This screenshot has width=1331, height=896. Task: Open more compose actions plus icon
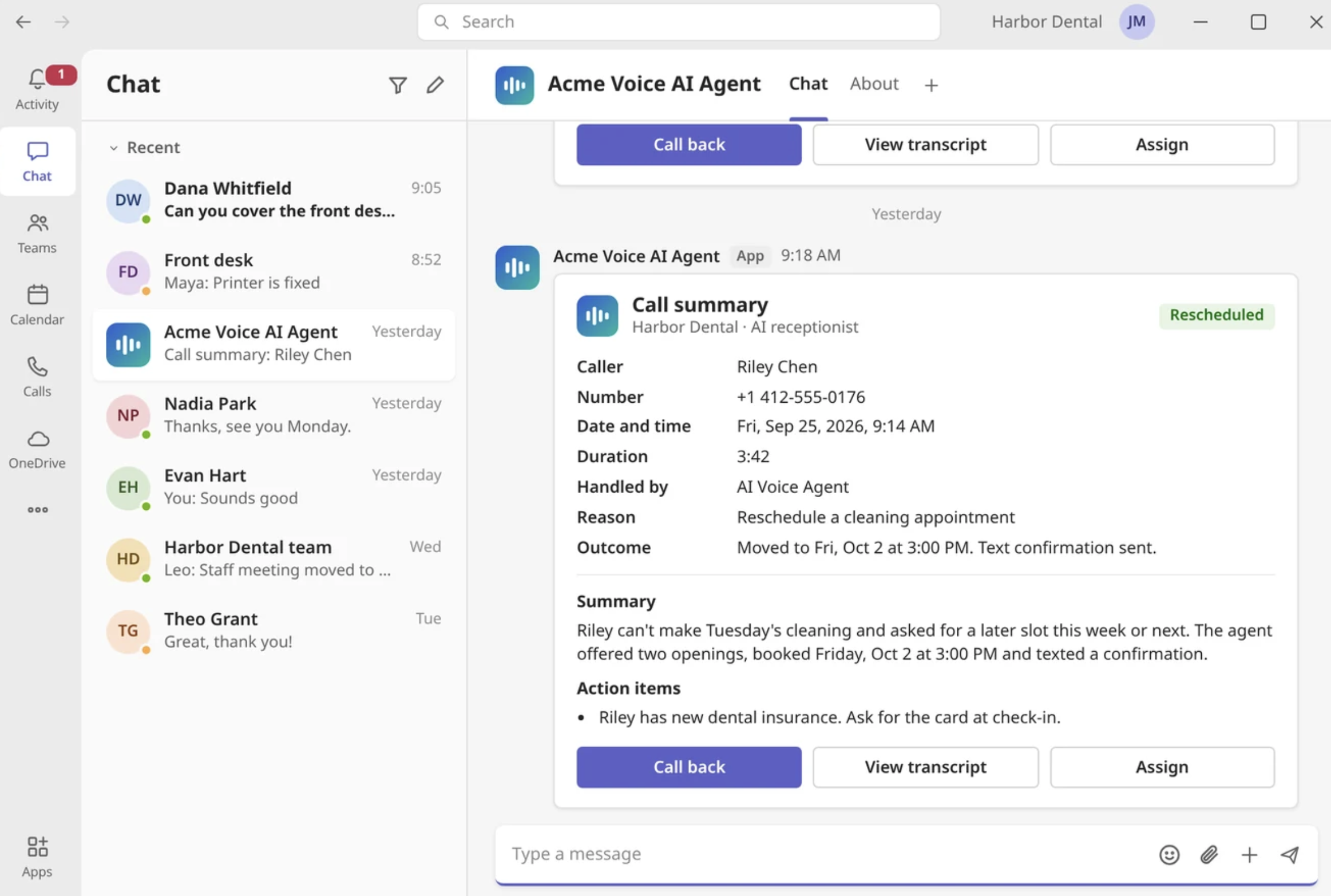click(x=1249, y=854)
